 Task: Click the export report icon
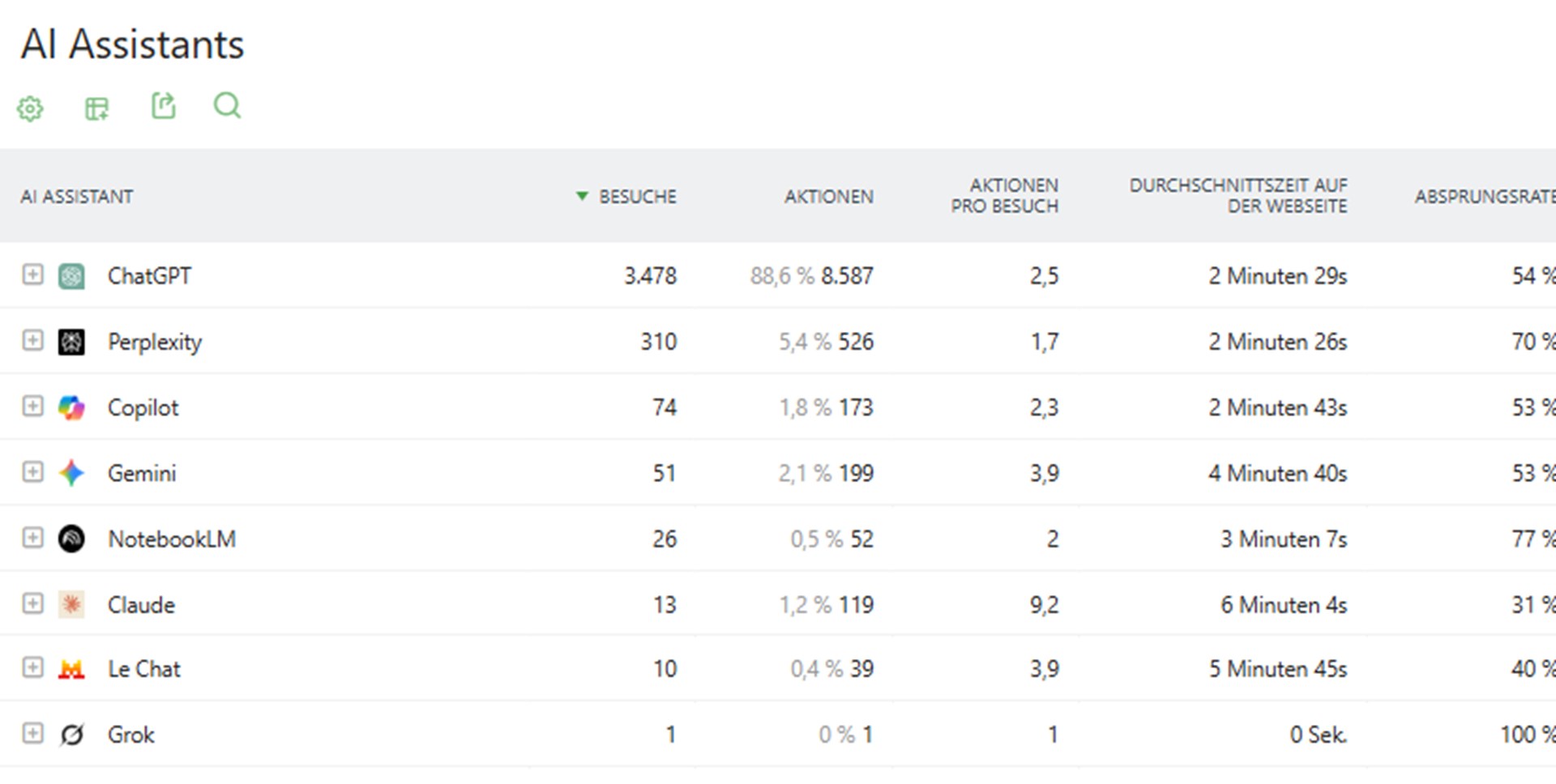tap(163, 106)
